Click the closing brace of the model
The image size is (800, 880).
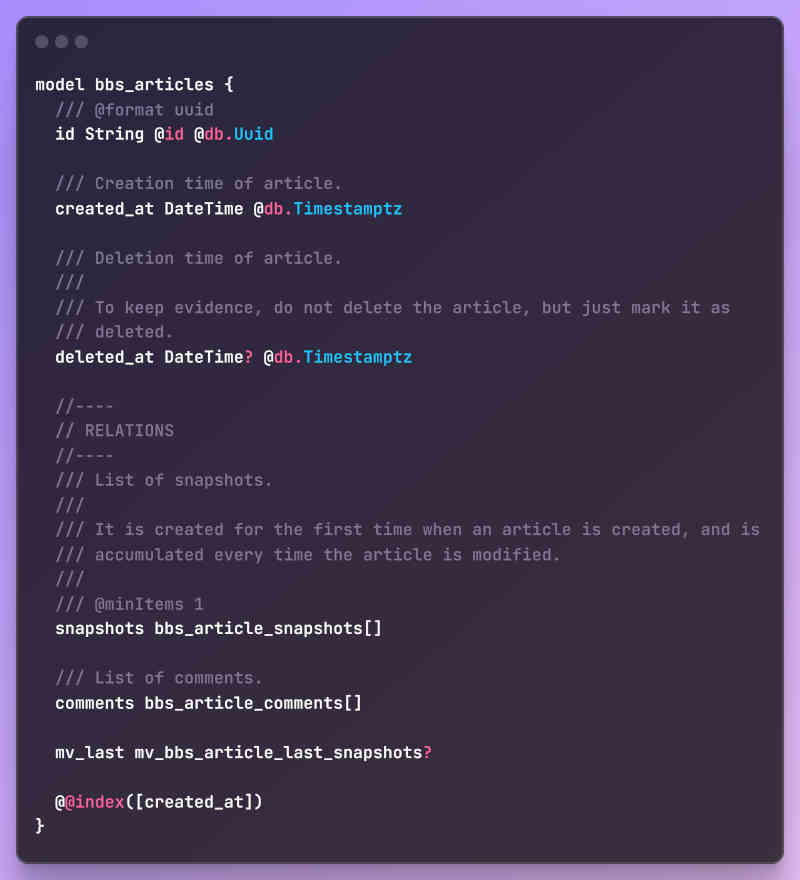[40, 826]
